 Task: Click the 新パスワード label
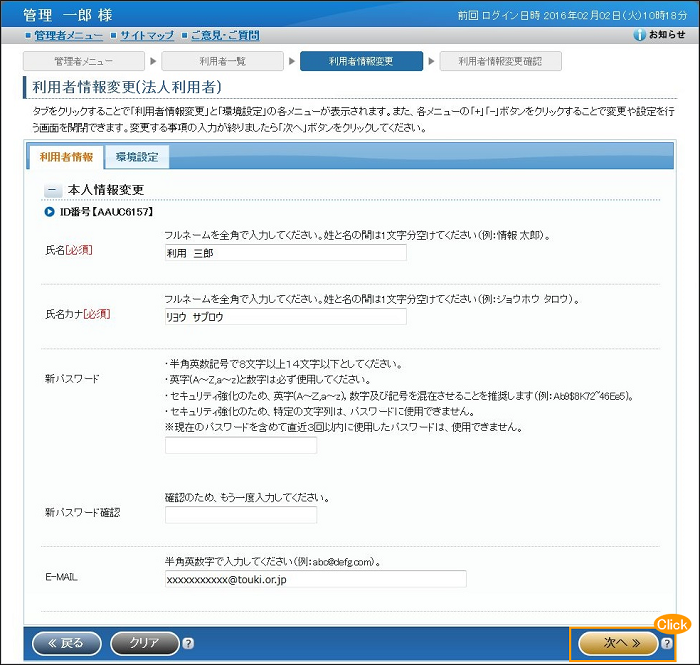pyautogui.click(x=72, y=379)
